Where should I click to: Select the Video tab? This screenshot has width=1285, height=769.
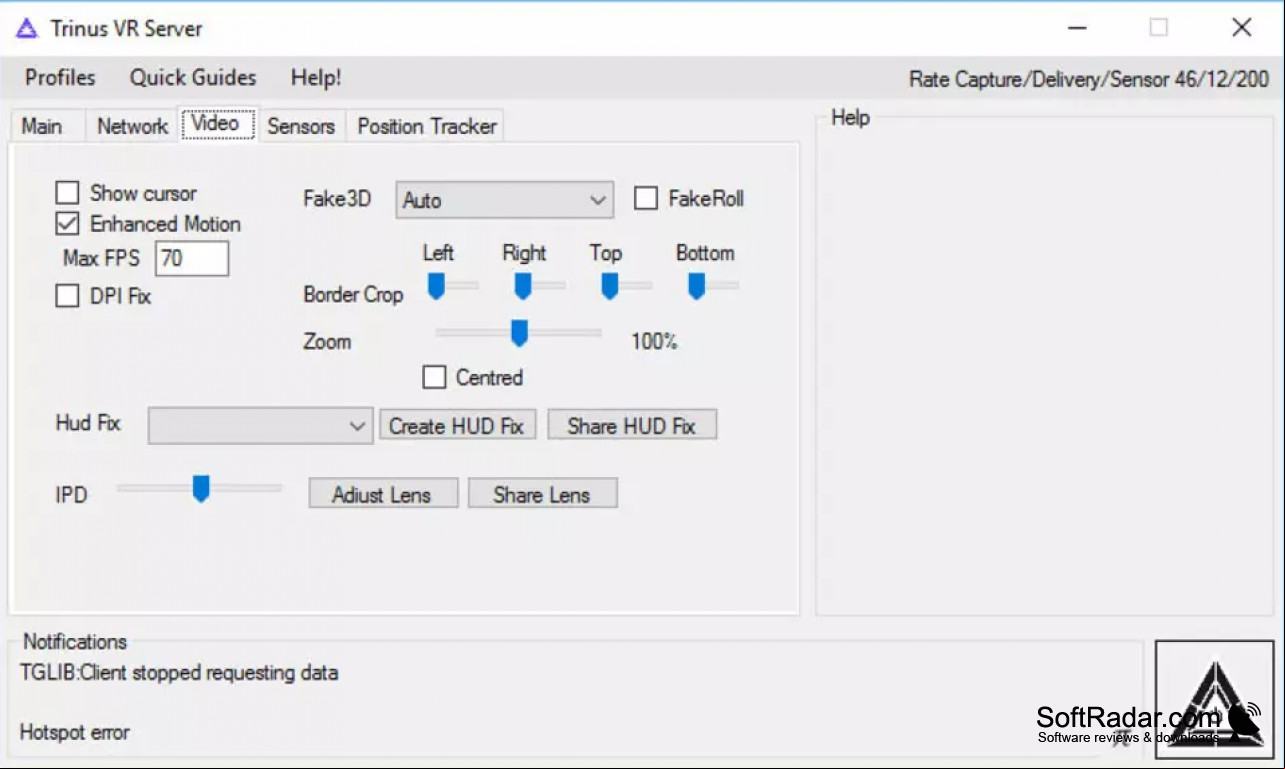coord(216,123)
